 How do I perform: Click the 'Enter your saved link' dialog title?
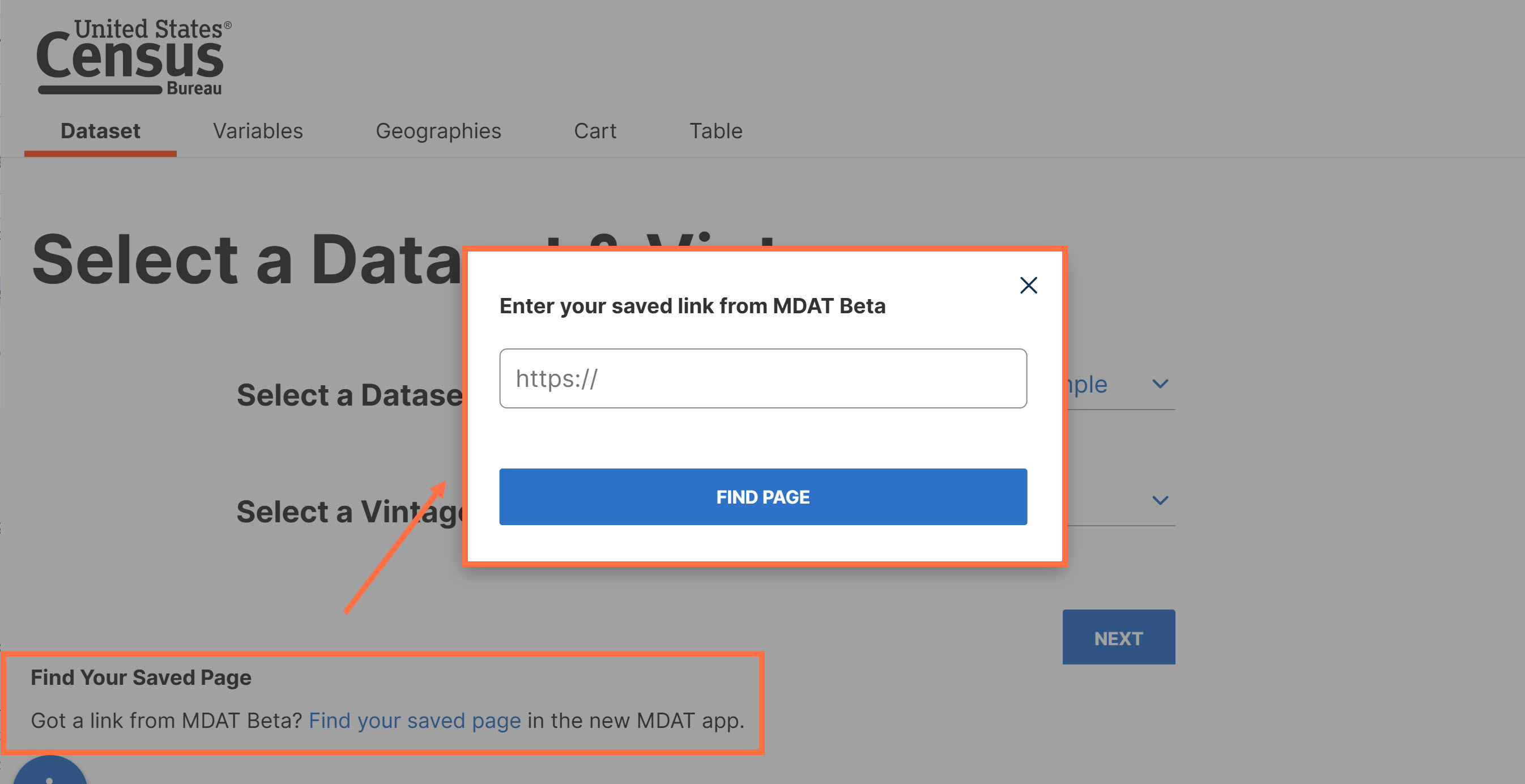(692, 306)
